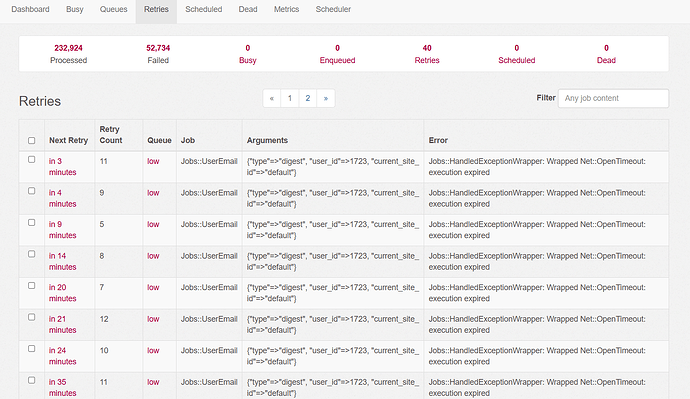Click 'low' queue link in 9-minutes row
This screenshot has width=690, height=399.
click(x=153, y=224)
